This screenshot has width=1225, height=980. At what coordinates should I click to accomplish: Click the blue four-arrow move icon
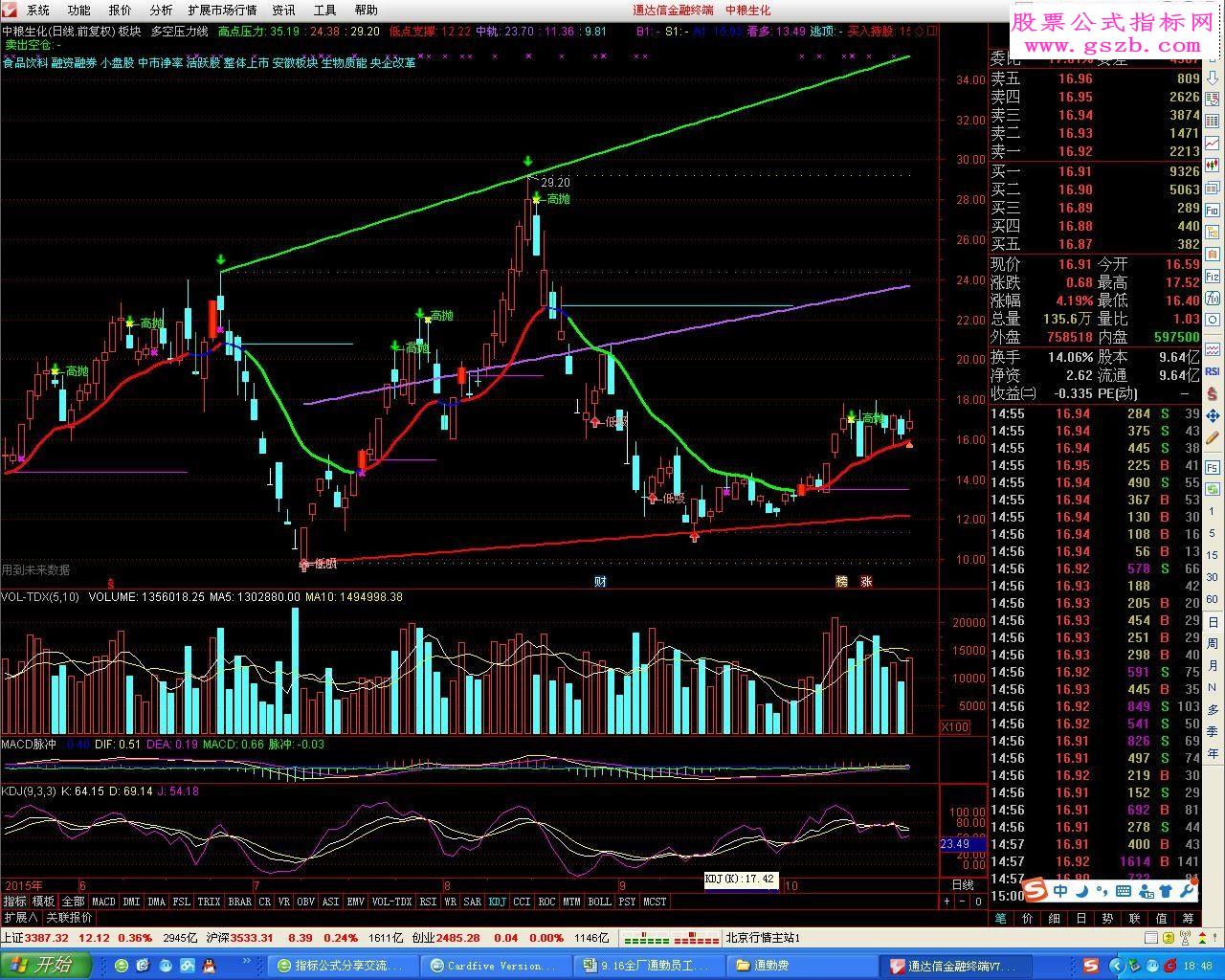pyautogui.click(x=1213, y=415)
